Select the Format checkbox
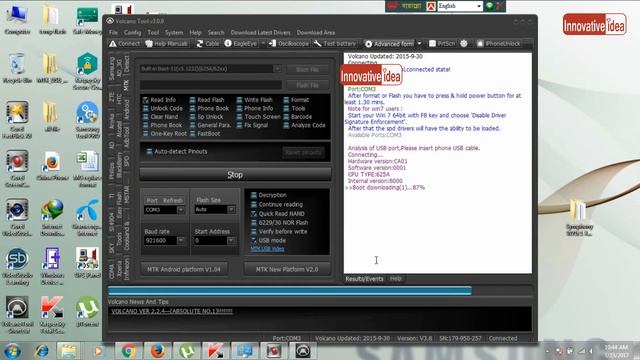 [x=286, y=100]
